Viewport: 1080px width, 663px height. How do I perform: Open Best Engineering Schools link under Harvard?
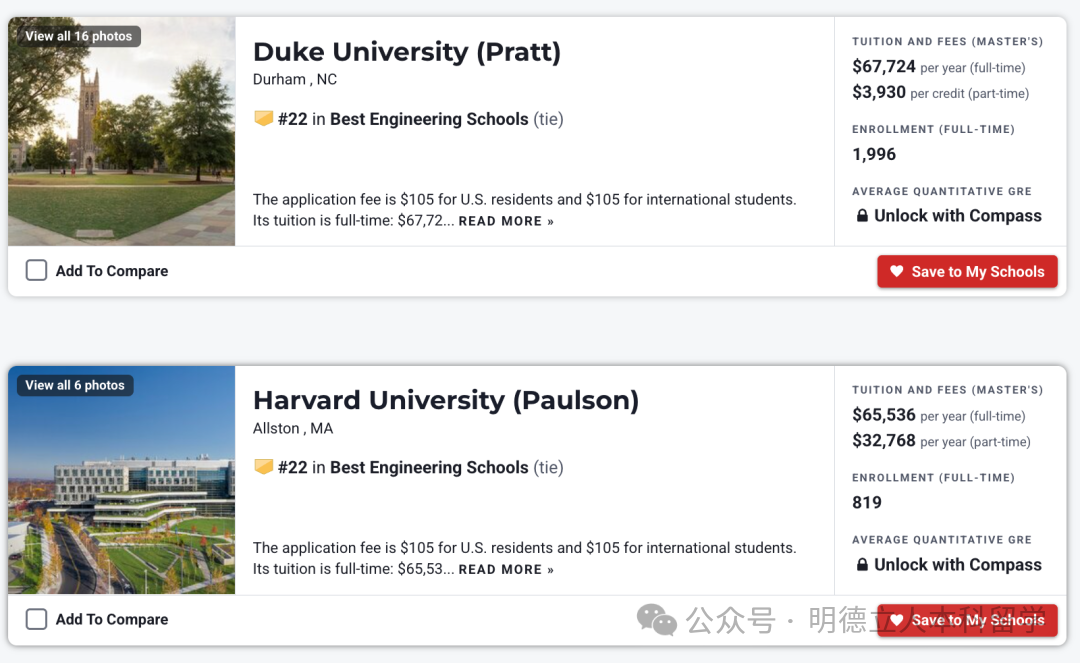click(429, 467)
